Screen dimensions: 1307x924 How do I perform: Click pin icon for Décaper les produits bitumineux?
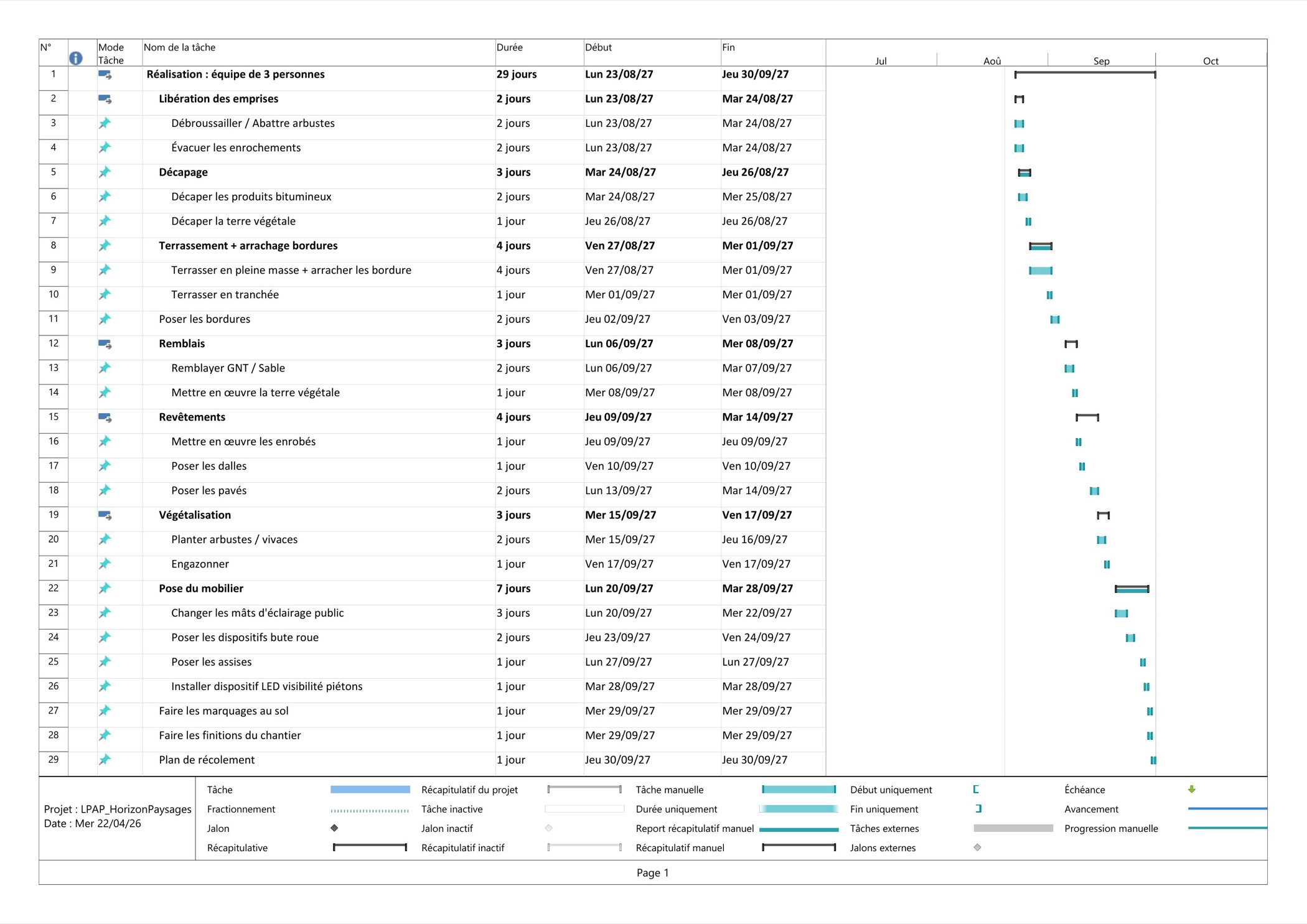pyautogui.click(x=105, y=197)
